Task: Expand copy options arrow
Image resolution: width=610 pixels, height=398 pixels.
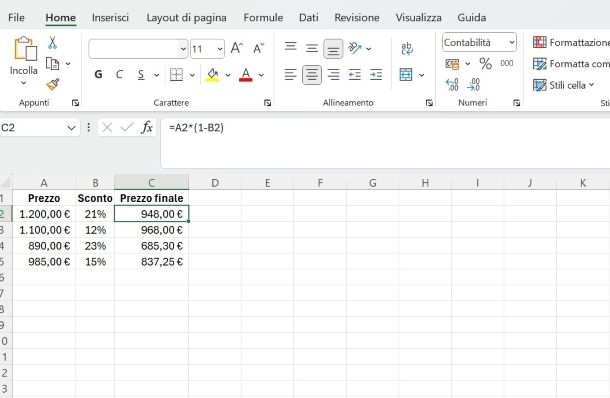Action: [x=68, y=63]
